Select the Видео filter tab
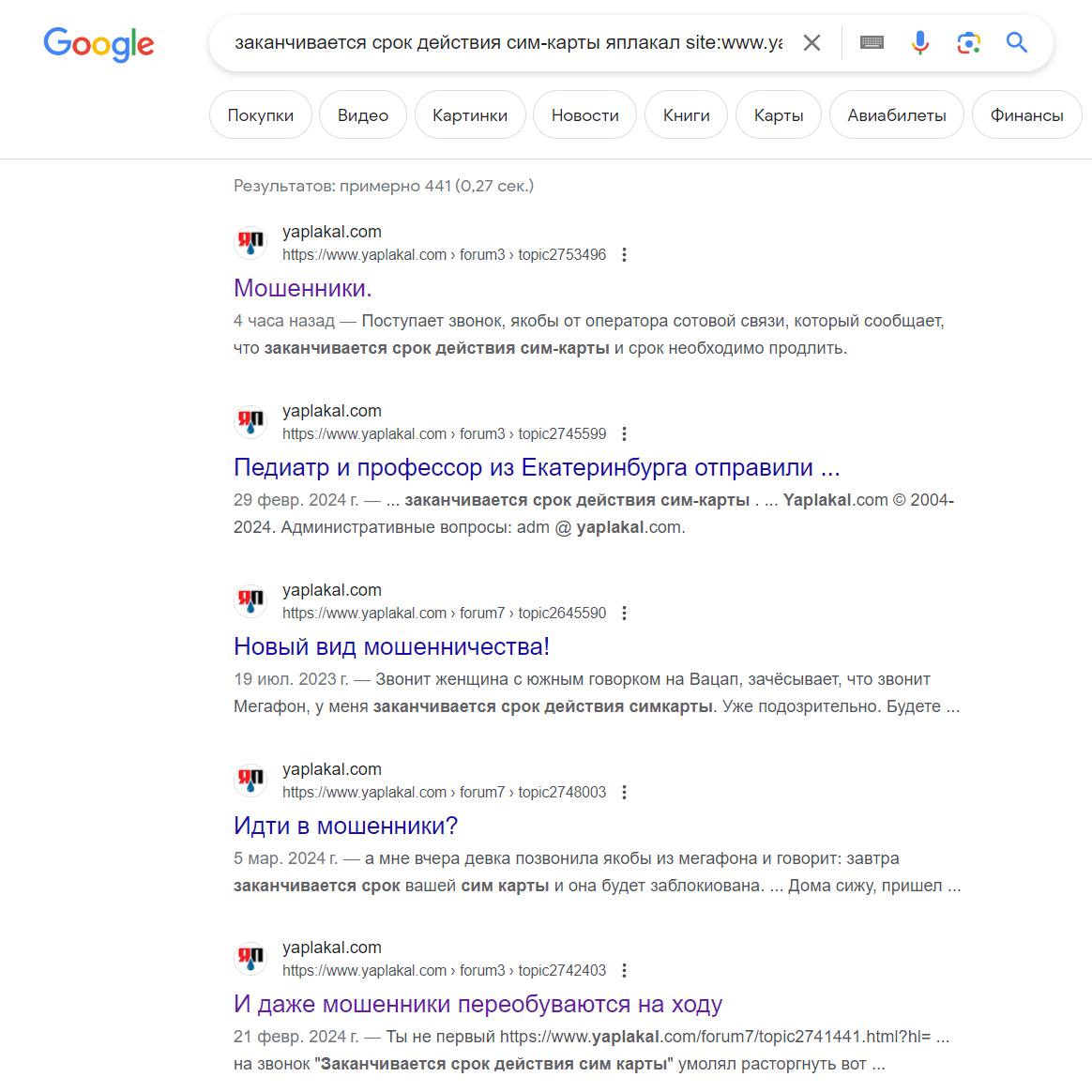Screen dimensions: 1092x1092 pos(363,114)
